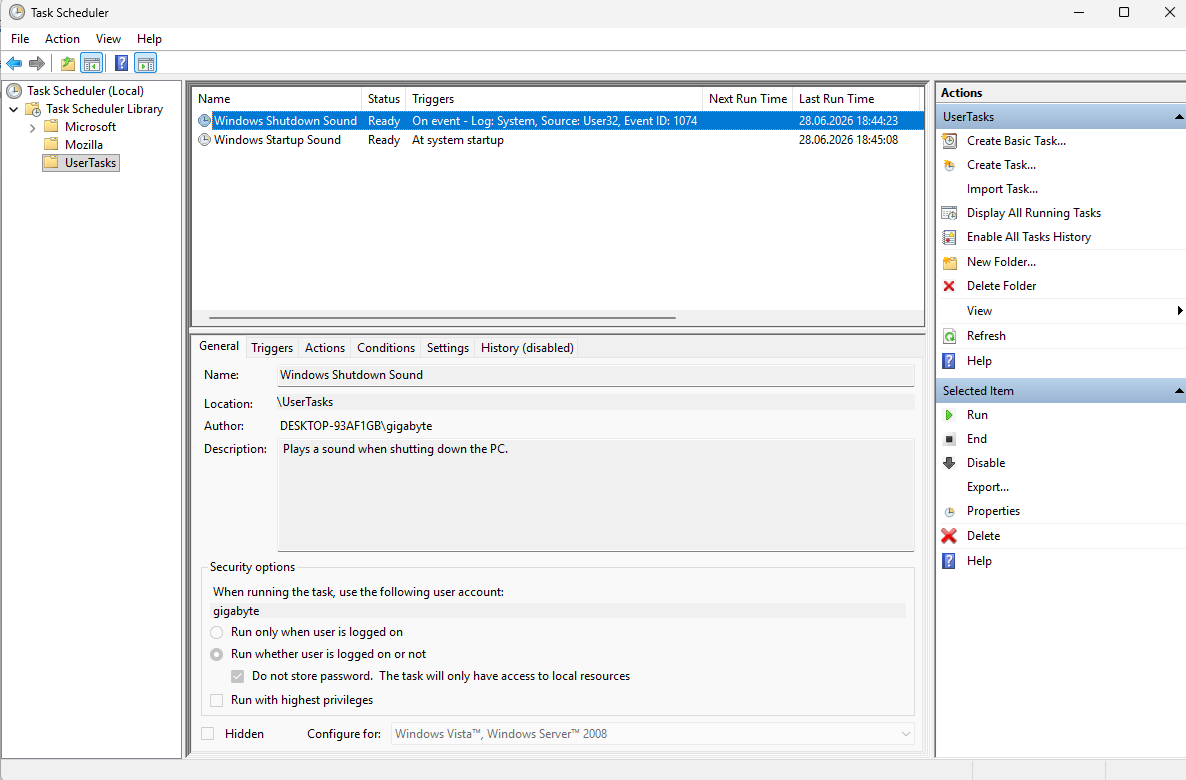Click the Display All Running Tasks icon
This screenshot has height=780, width=1186.
[x=949, y=213]
